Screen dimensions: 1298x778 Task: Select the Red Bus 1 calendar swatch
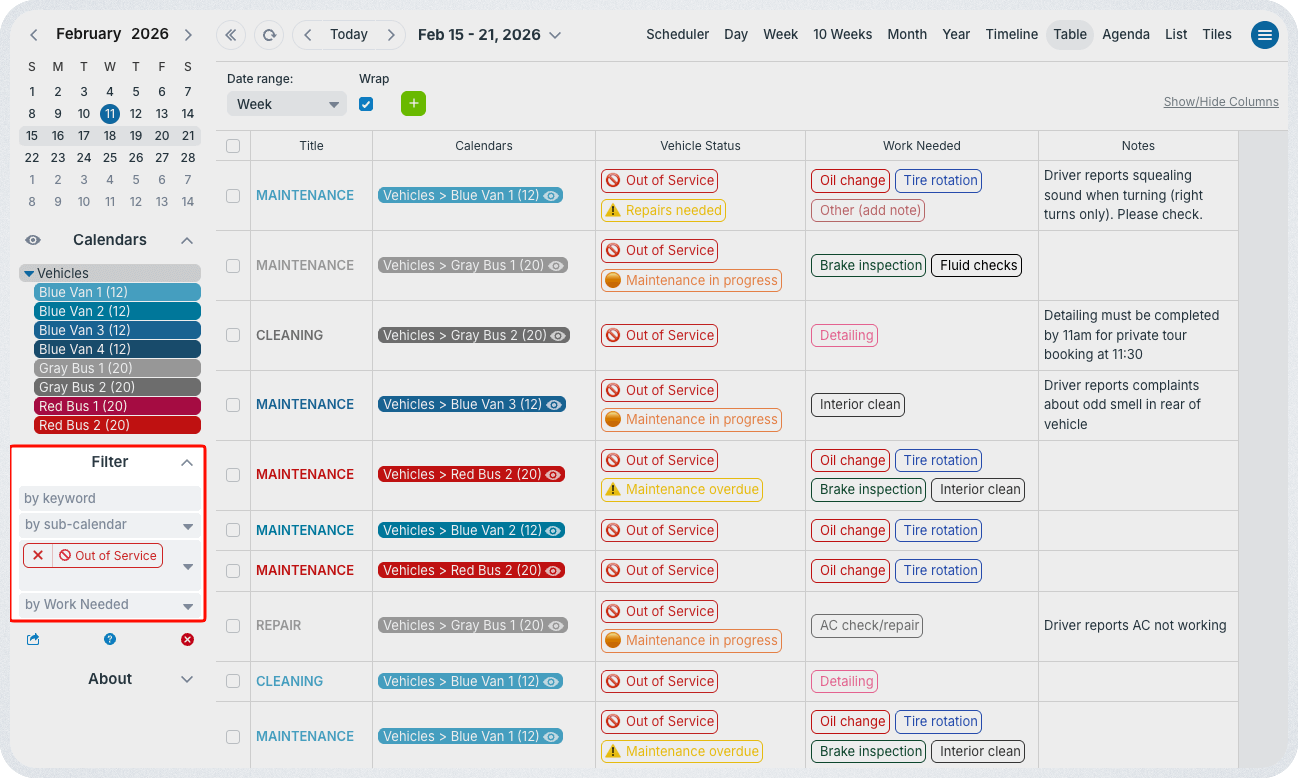[x=118, y=406]
